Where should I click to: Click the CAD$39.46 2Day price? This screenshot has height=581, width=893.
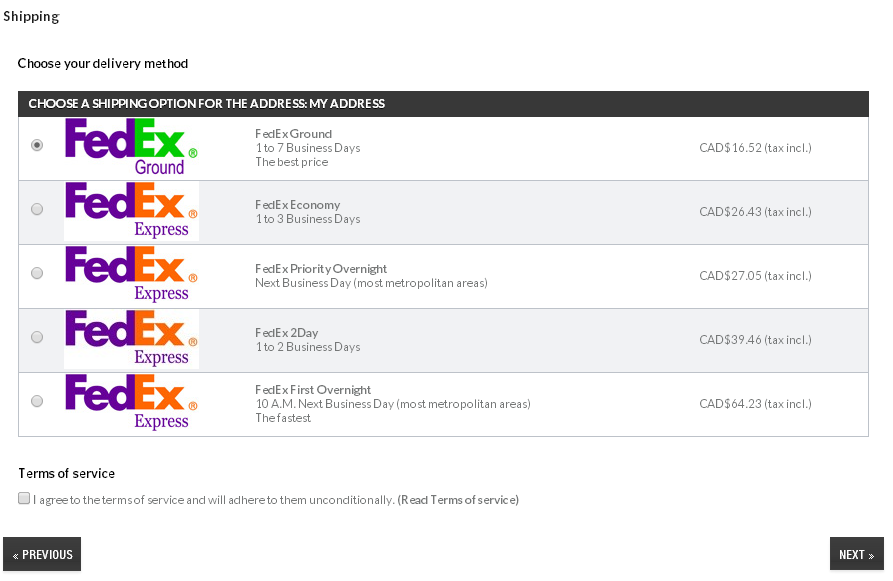(x=755, y=340)
